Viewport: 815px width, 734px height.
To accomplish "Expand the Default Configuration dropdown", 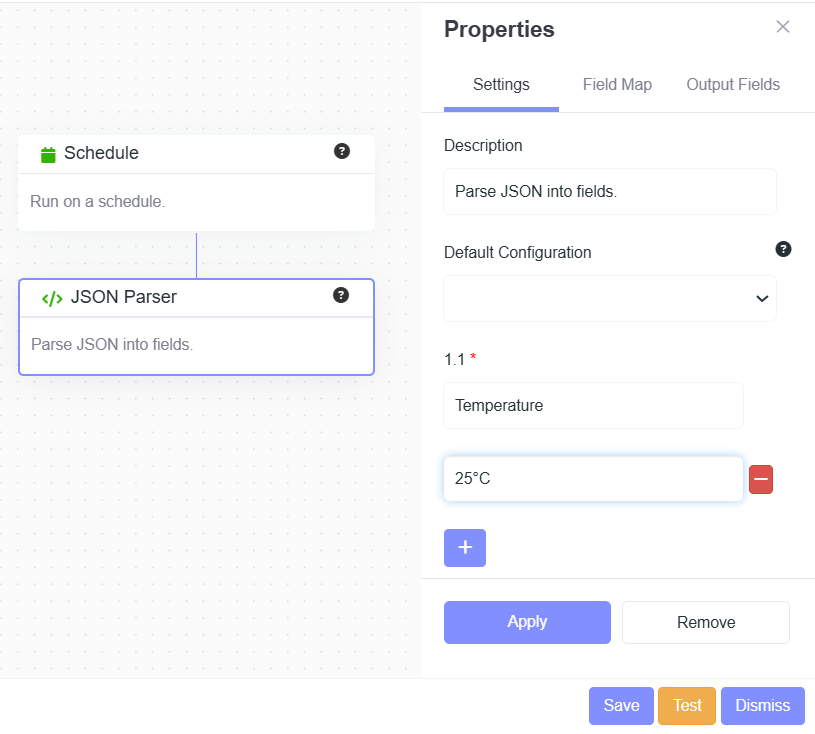I will click(610, 299).
